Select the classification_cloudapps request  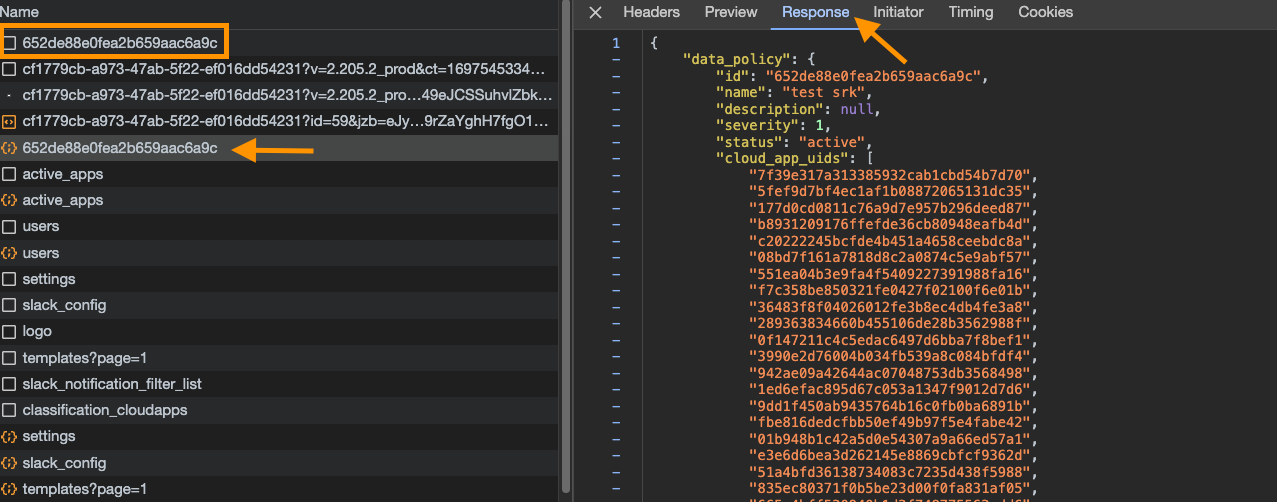(x=104, y=410)
